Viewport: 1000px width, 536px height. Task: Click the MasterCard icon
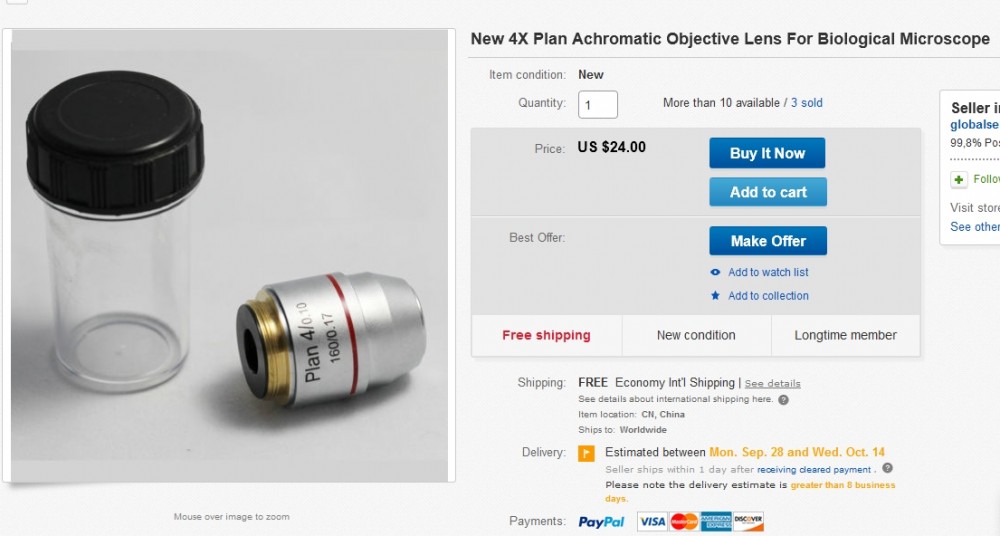click(x=684, y=521)
